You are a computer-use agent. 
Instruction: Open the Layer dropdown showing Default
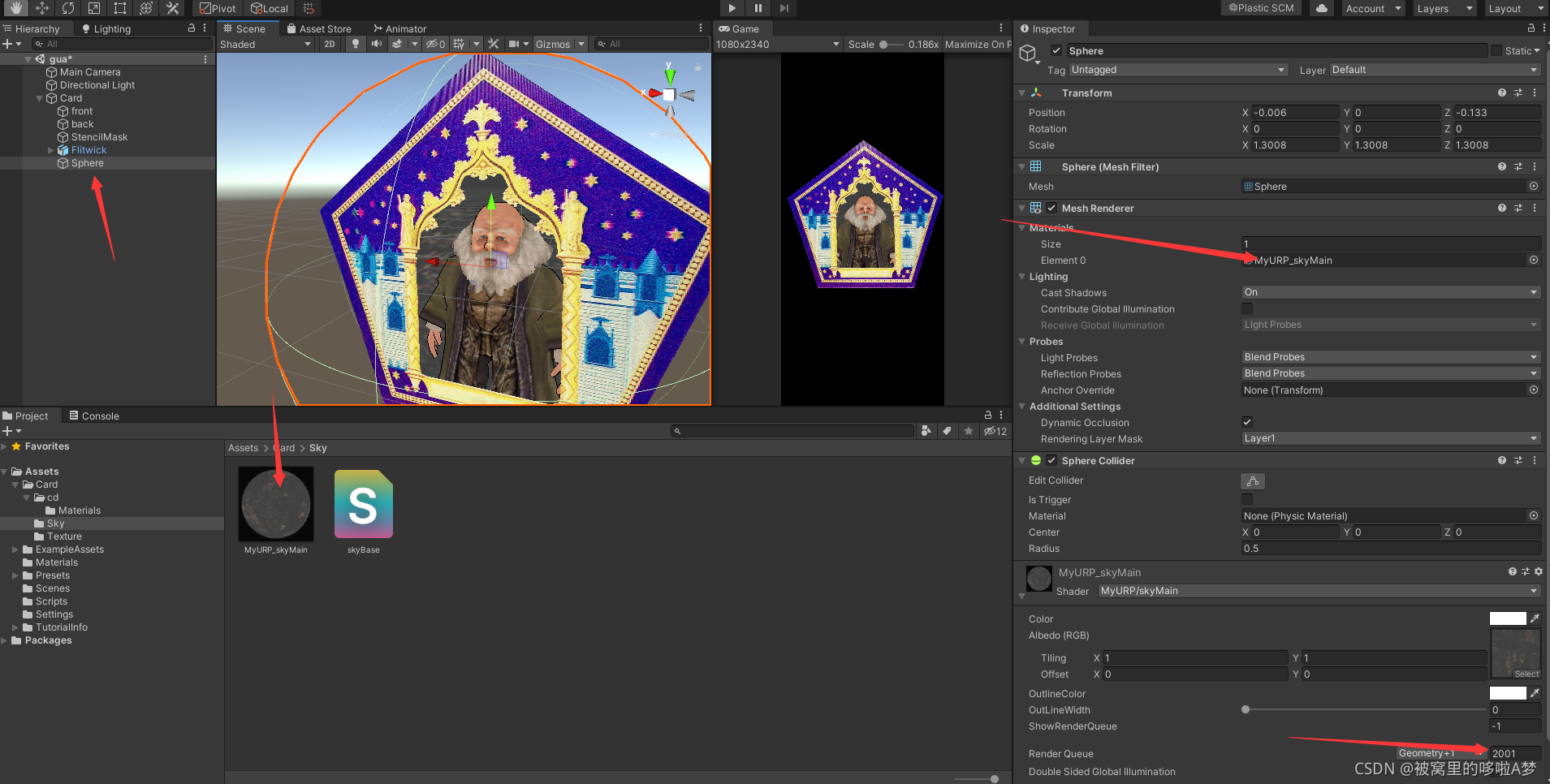1435,70
